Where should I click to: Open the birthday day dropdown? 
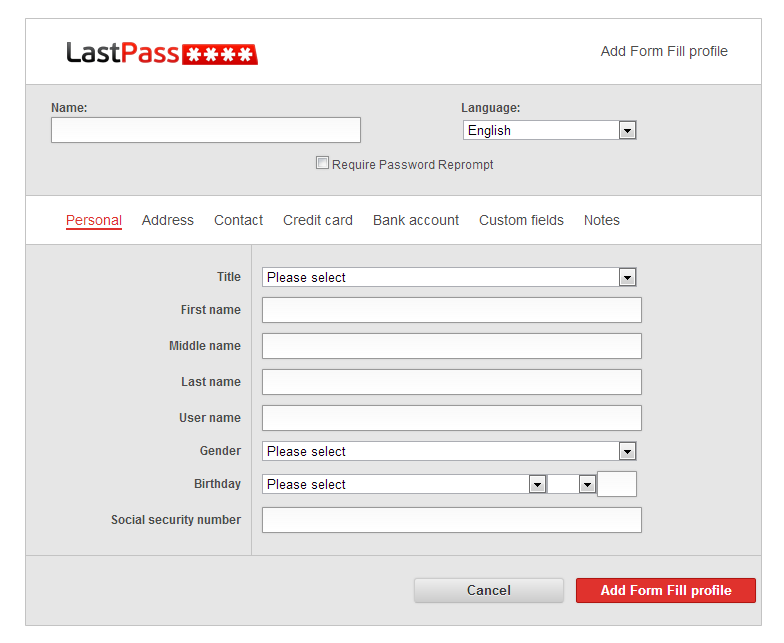pyautogui.click(x=571, y=484)
